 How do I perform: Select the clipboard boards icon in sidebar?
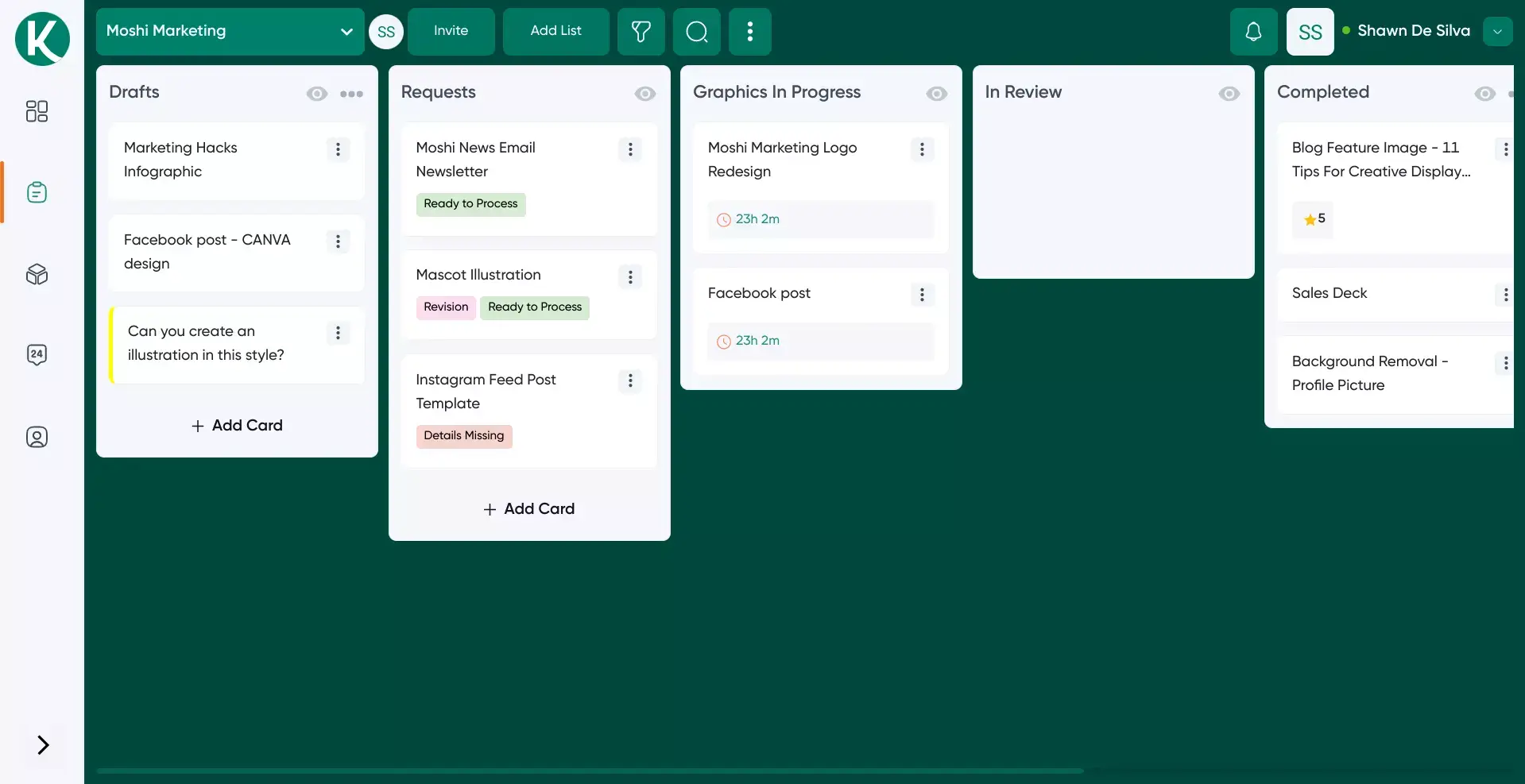click(x=37, y=192)
